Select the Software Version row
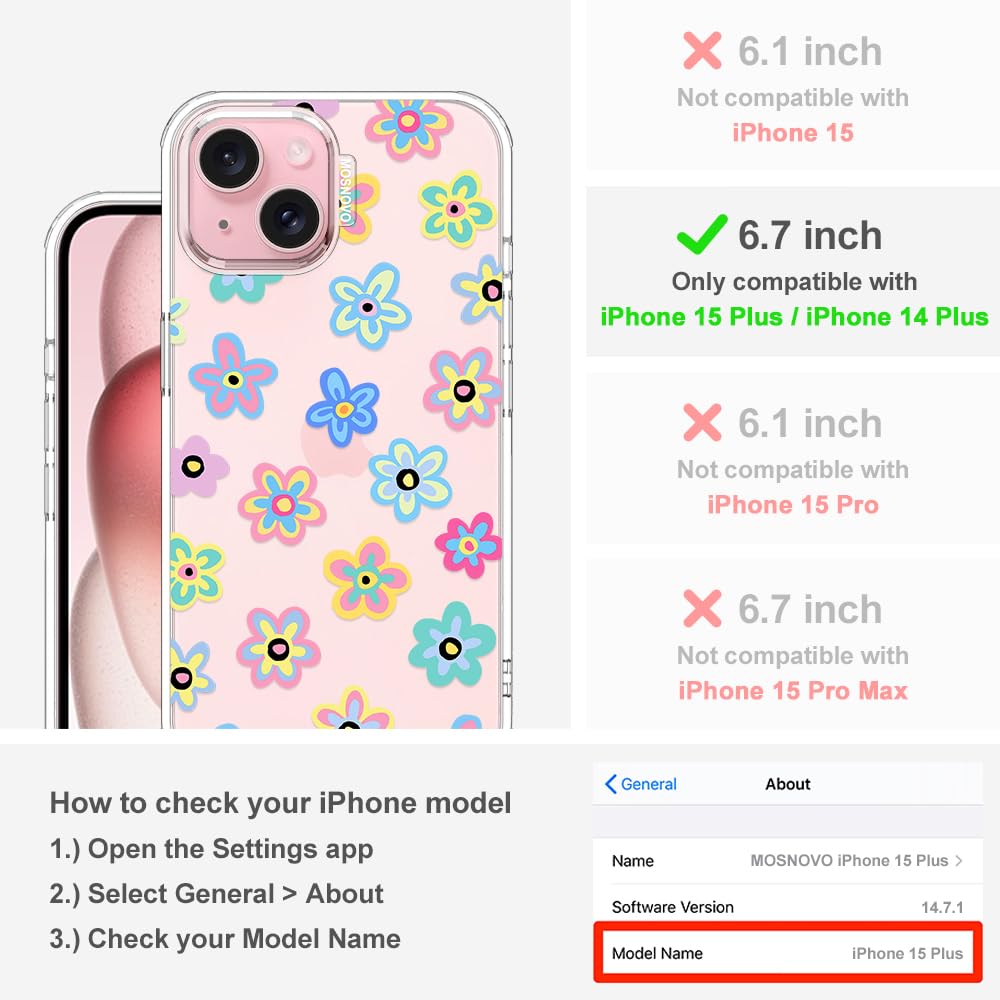This screenshot has width=1000, height=1000. pyautogui.click(x=788, y=906)
